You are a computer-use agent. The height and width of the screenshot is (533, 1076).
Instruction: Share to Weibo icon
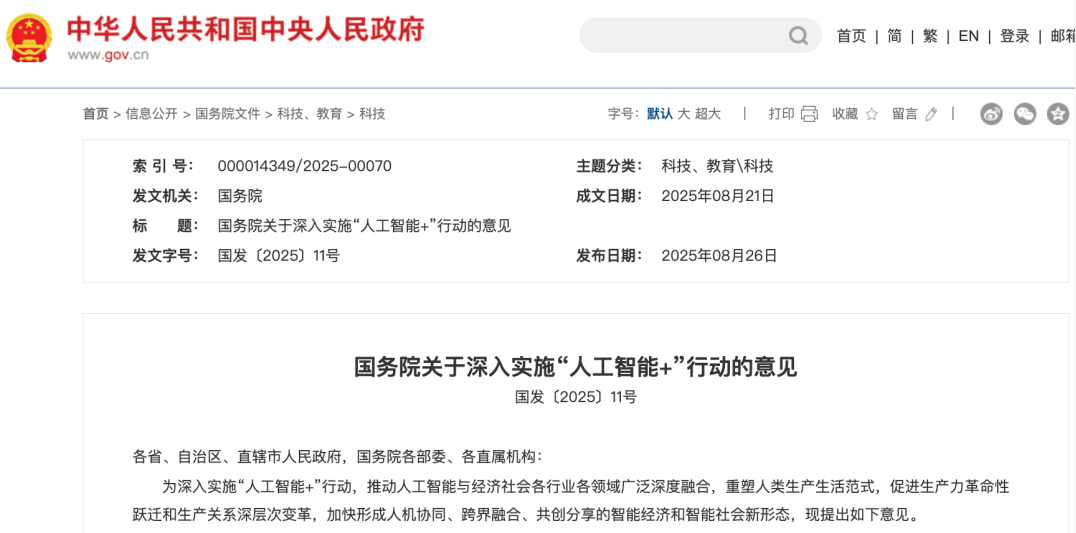coord(991,114)
